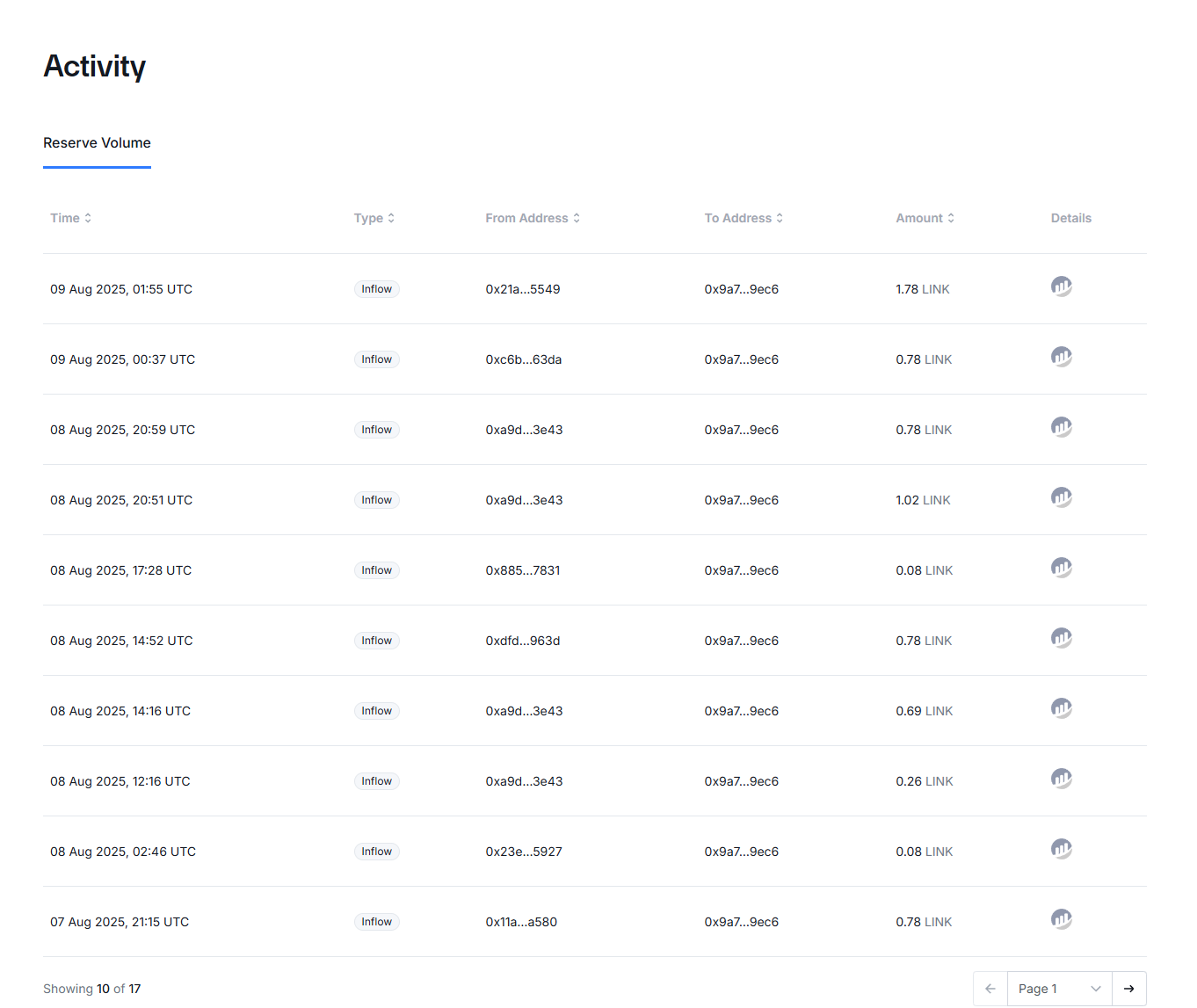This screenshot has height=1008, width=1197.
Task: Click to address in 09 Aug 01:55 row
Action: click(742, 289)
